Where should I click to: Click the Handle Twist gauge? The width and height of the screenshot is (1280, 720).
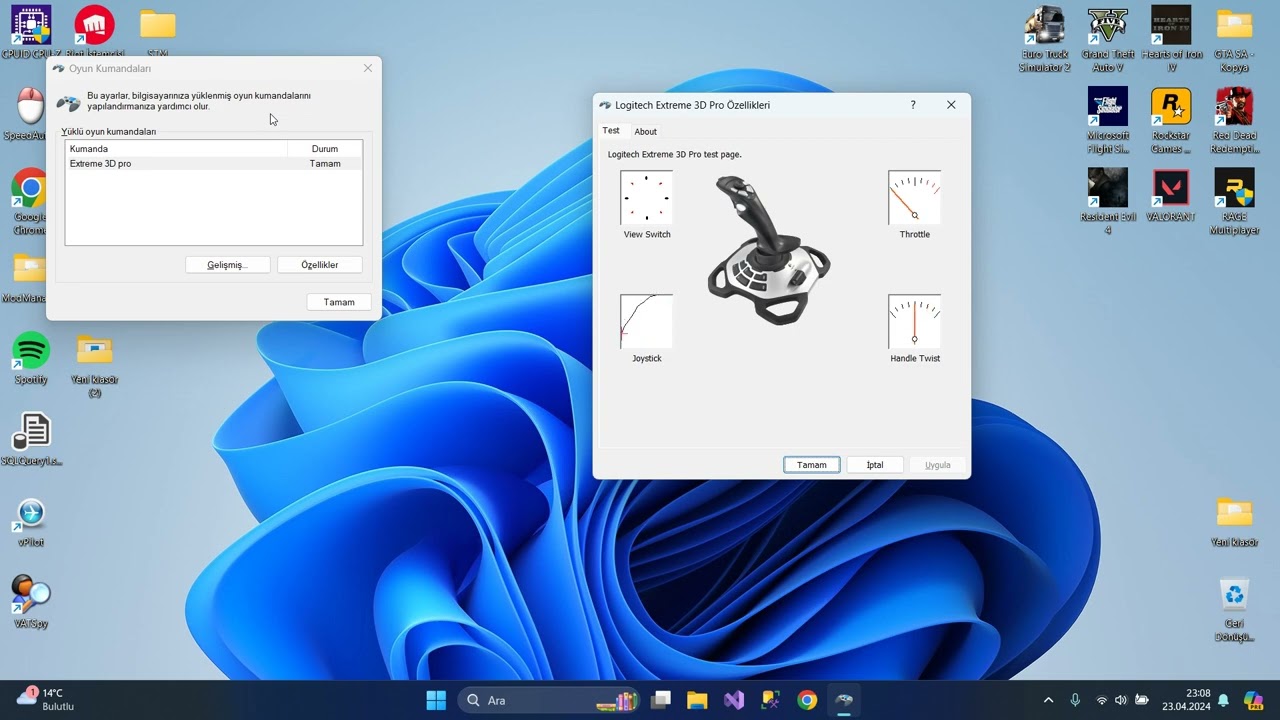tap(915, 321)
